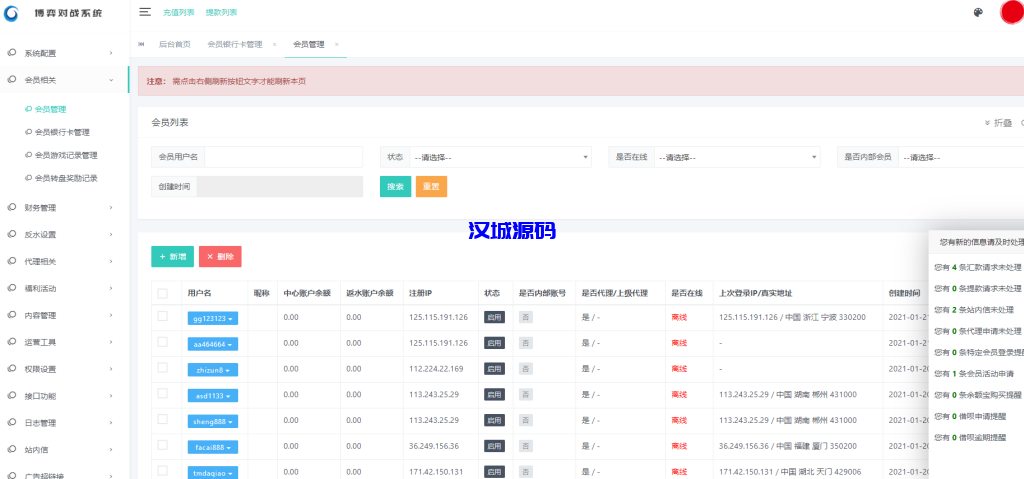Click the icon beside 权限设置
The width and height of the screenshot is (1024, 479).
[12, 369]
